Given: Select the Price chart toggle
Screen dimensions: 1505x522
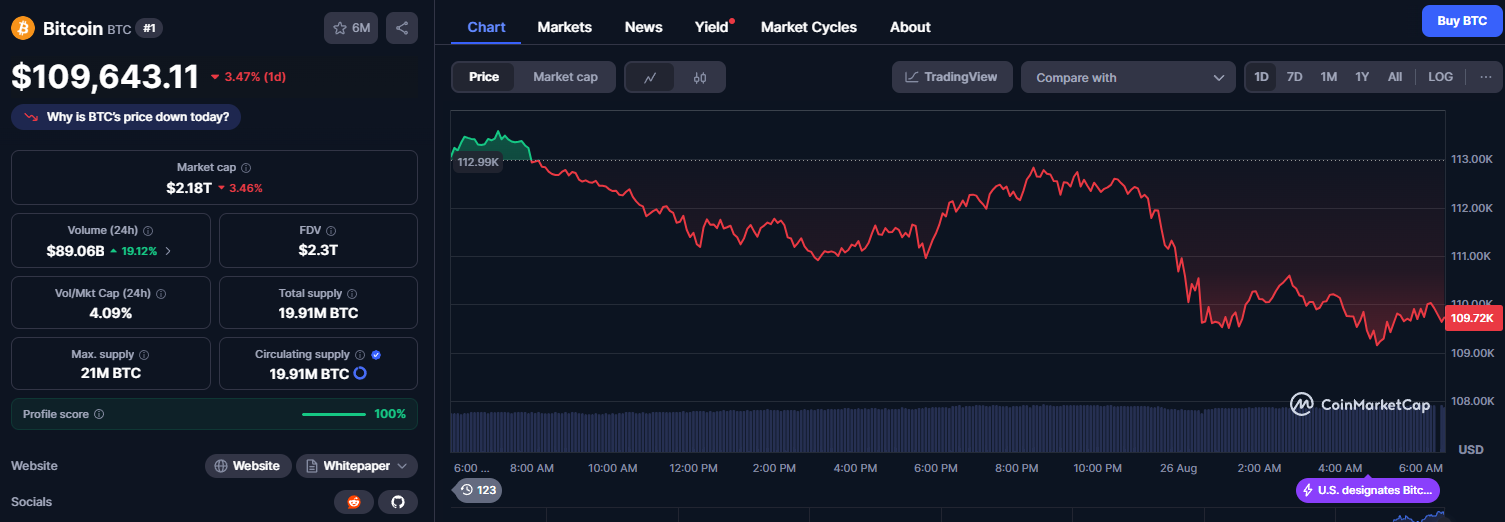Looking at the screenshot, I should (484, 77).
